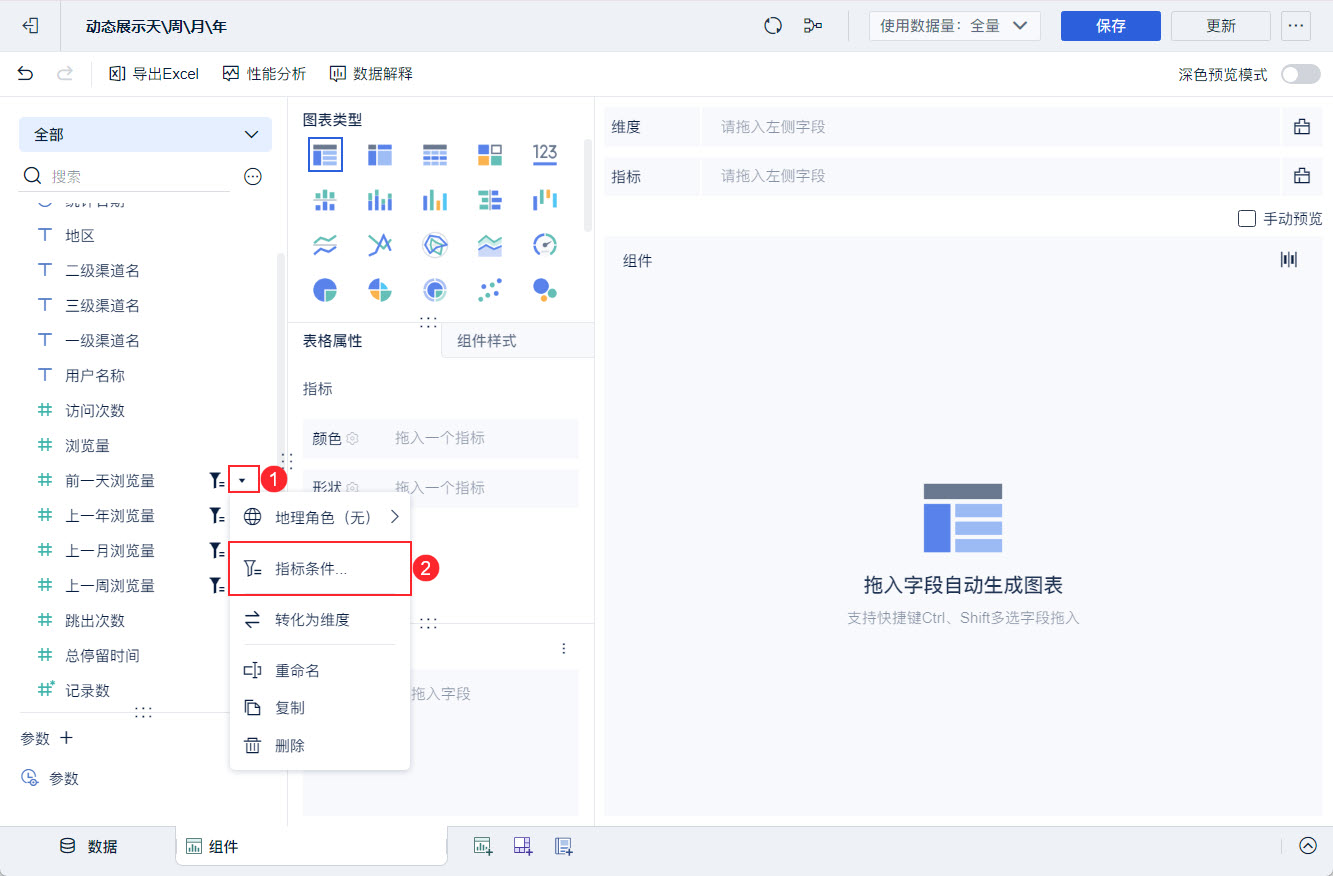Click the 维度 field drop area
This screenshot has width=1333, height=876.
pos(991,127)
